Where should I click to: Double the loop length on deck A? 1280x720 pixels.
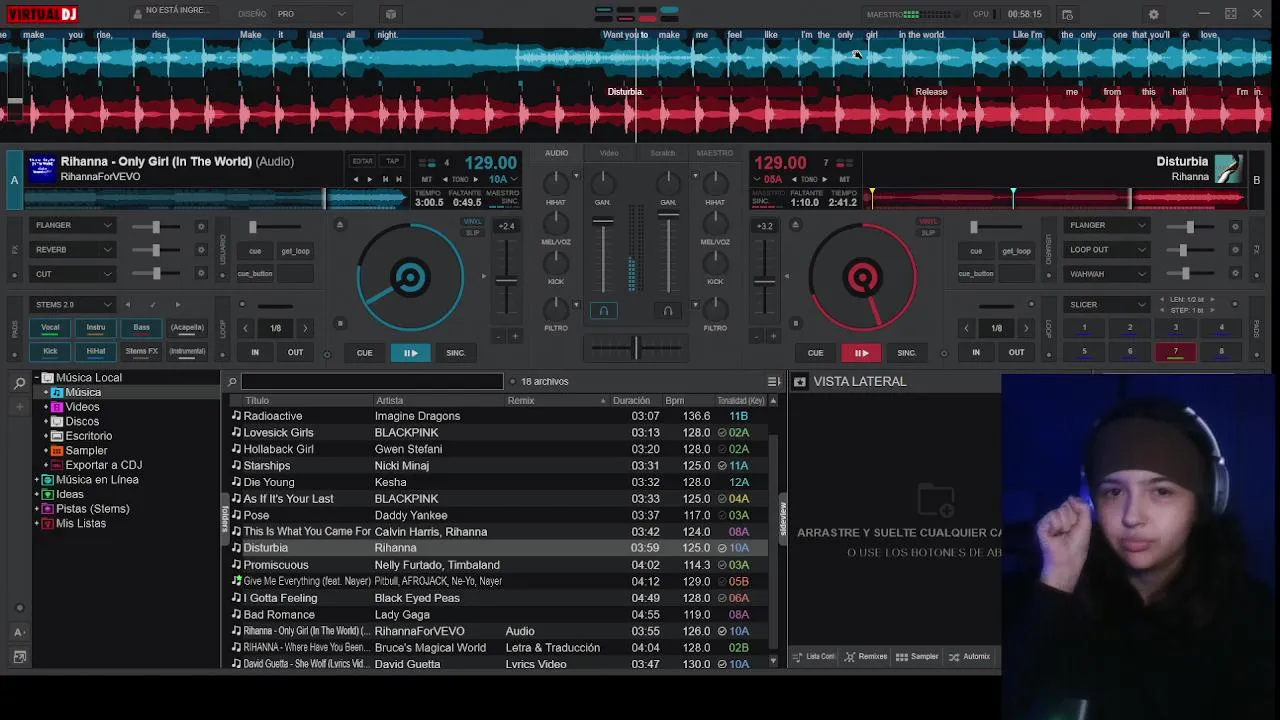[x=305, y=328]
